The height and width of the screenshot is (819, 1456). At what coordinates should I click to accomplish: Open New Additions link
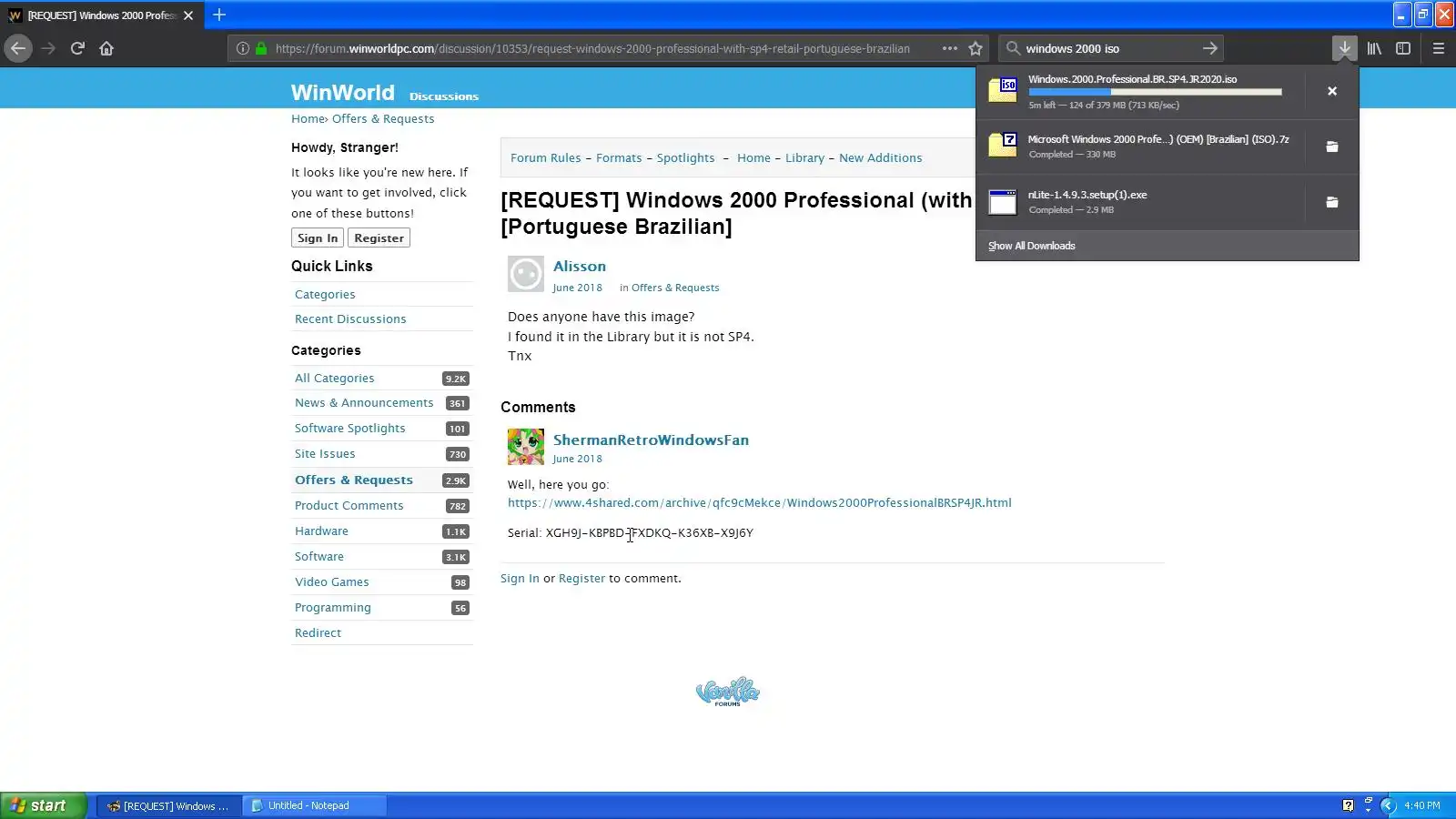tap(880, 157)
